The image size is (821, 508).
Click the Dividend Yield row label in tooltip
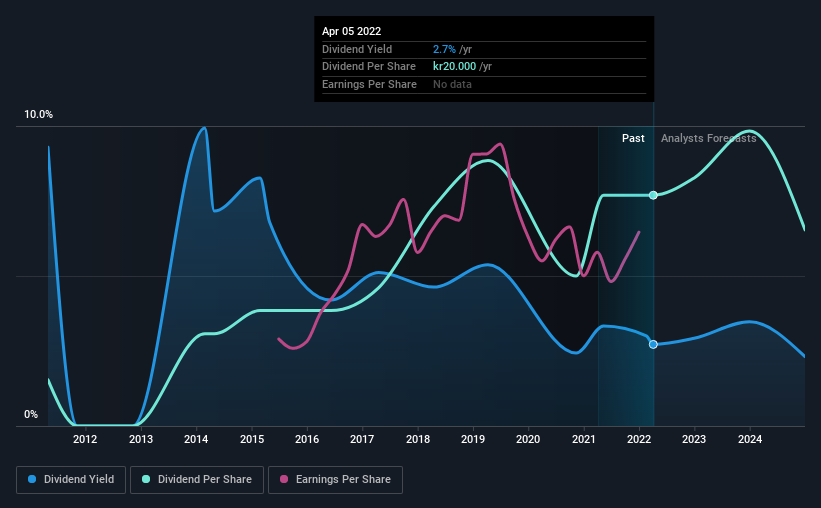point(357,49)
